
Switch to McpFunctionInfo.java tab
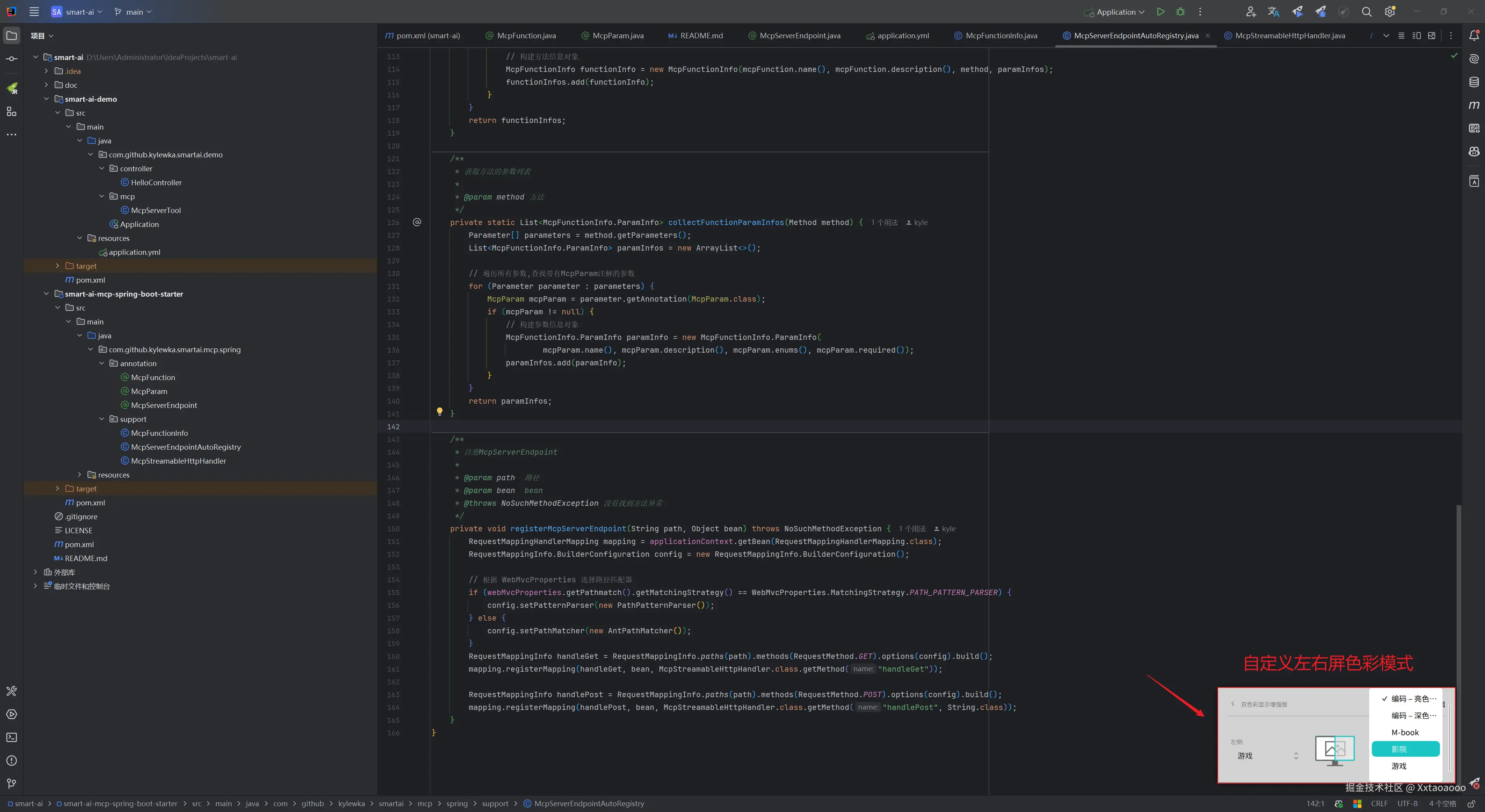1001,36
